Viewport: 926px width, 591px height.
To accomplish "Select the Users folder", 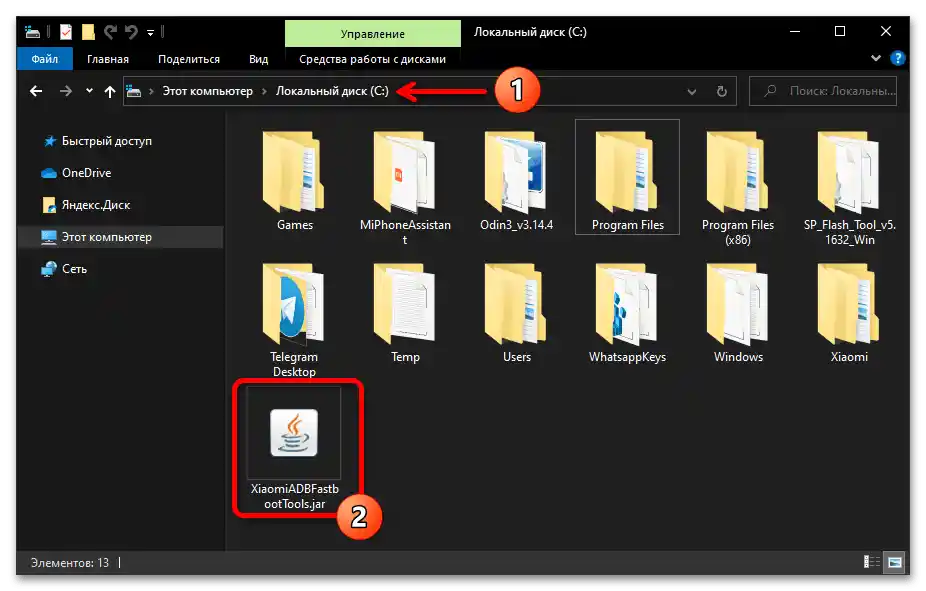I will click(517, 312).
